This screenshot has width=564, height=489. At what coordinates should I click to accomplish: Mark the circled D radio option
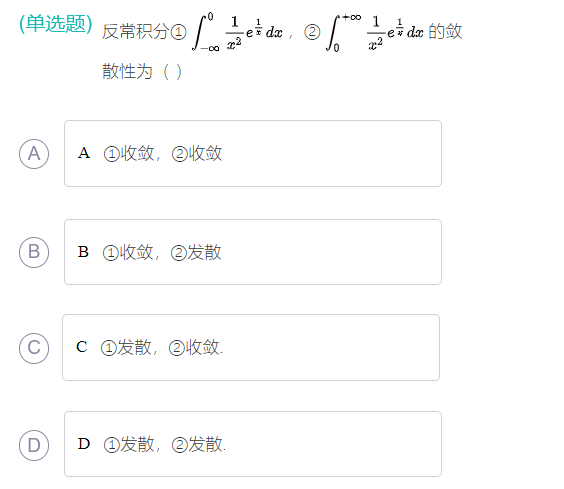tap(34, 445)
